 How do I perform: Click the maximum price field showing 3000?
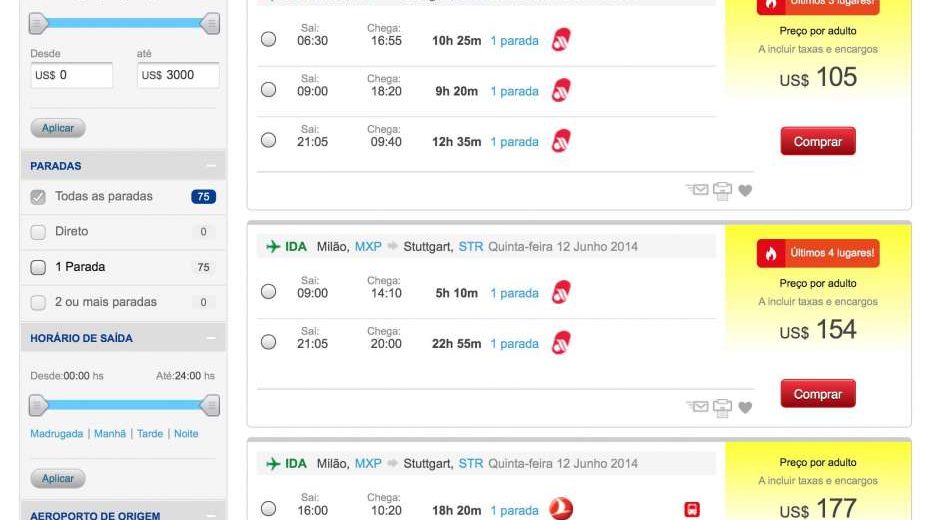[178, 75]
